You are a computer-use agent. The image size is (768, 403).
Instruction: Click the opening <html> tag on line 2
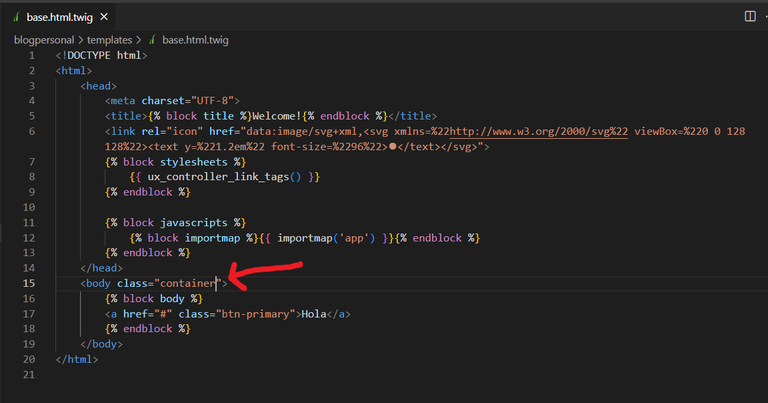[74, 71]
